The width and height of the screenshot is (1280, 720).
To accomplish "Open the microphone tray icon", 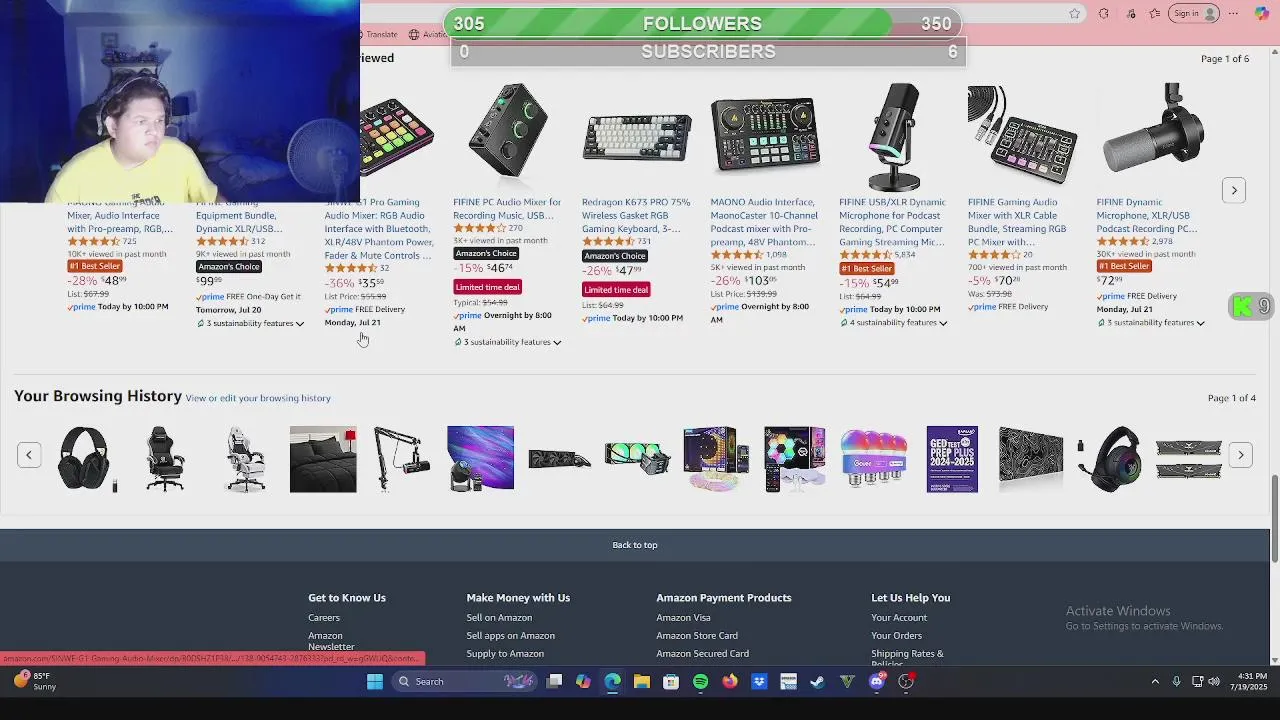I will (x=1176, y=682).
